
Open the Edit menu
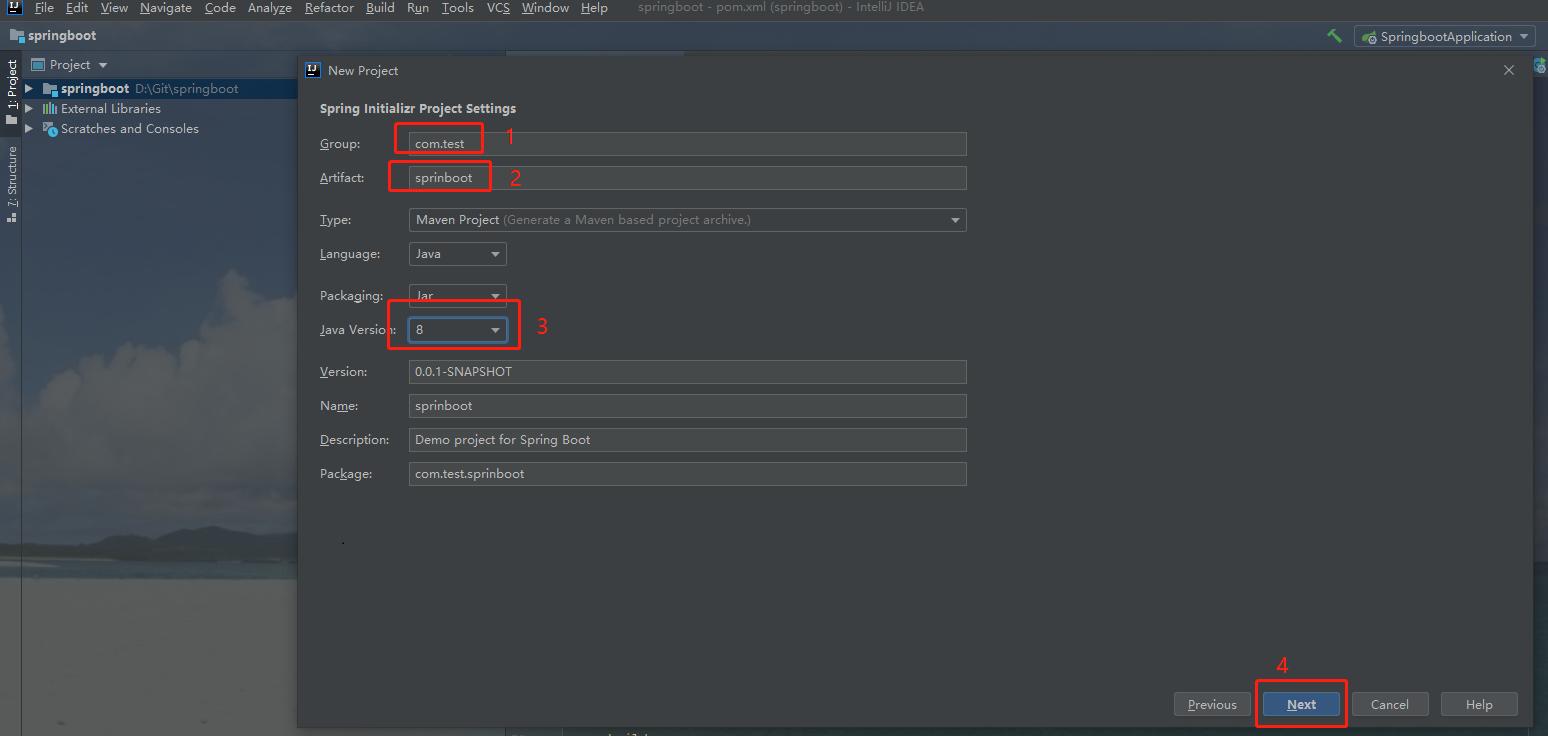pos(77,8)
